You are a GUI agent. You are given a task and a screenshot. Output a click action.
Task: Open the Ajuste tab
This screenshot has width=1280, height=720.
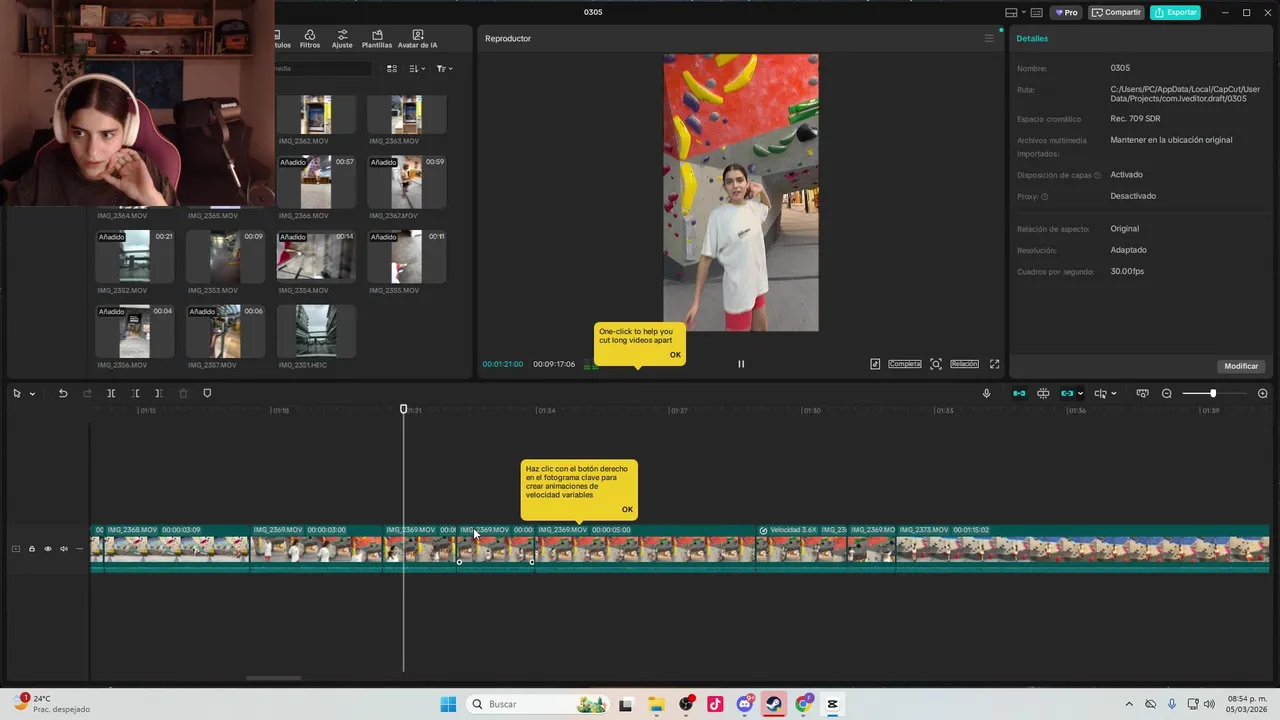[342, 39]
